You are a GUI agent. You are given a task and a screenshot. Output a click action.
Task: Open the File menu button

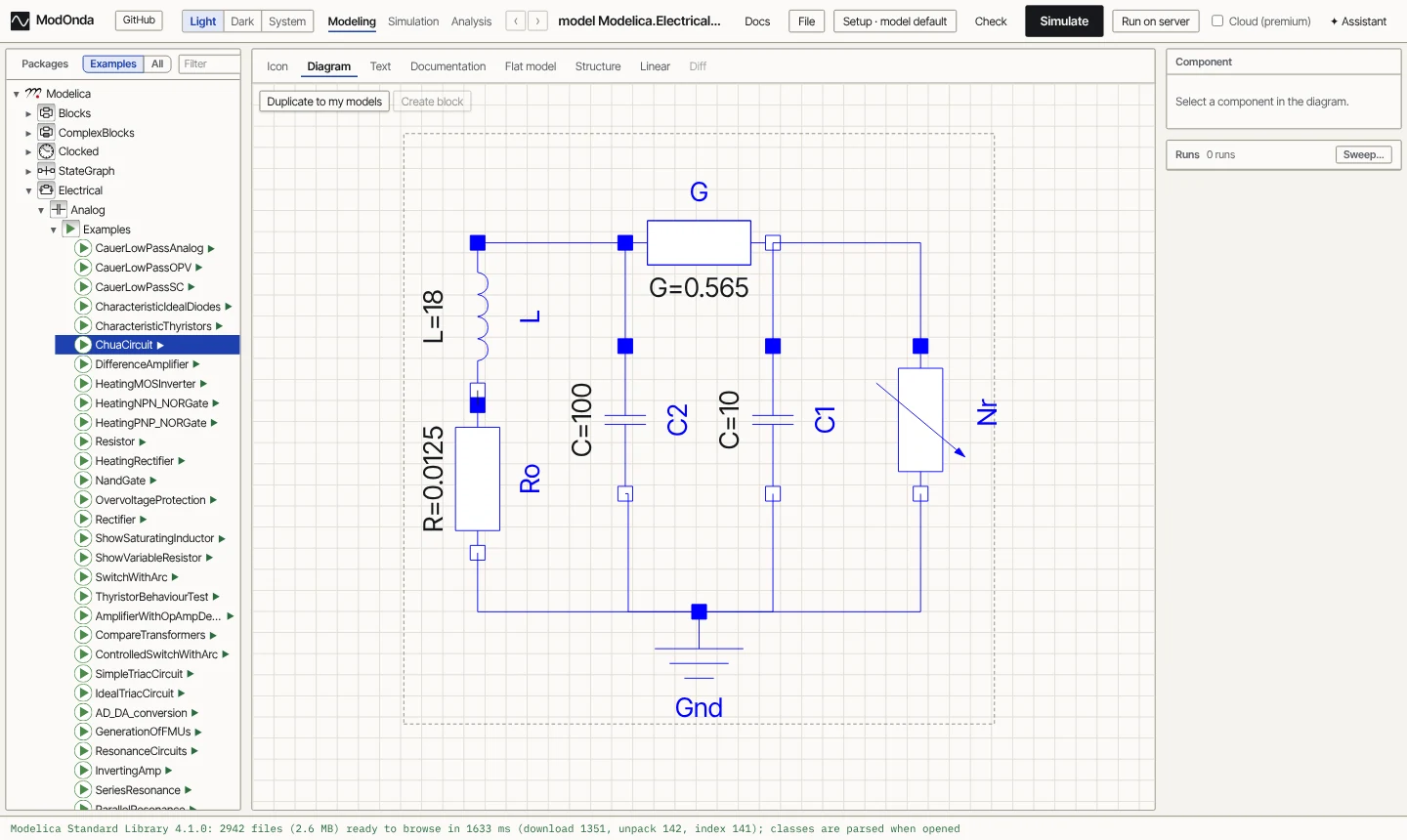(806, 21)
